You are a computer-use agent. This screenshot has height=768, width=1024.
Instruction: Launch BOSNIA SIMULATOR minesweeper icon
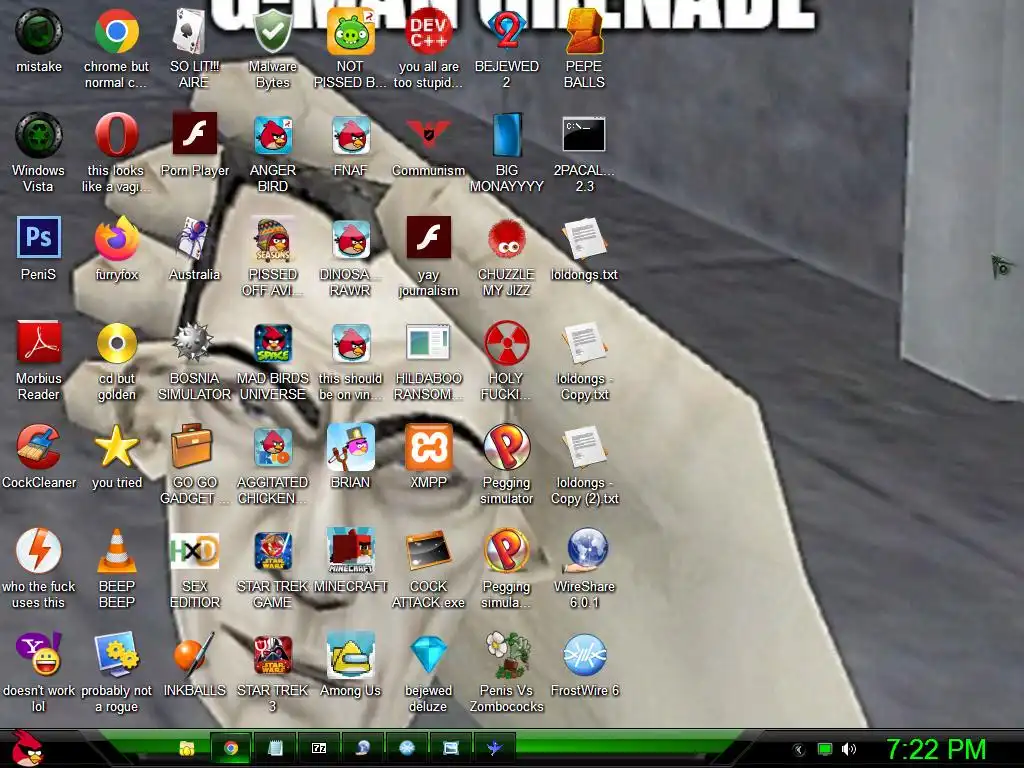194,343
